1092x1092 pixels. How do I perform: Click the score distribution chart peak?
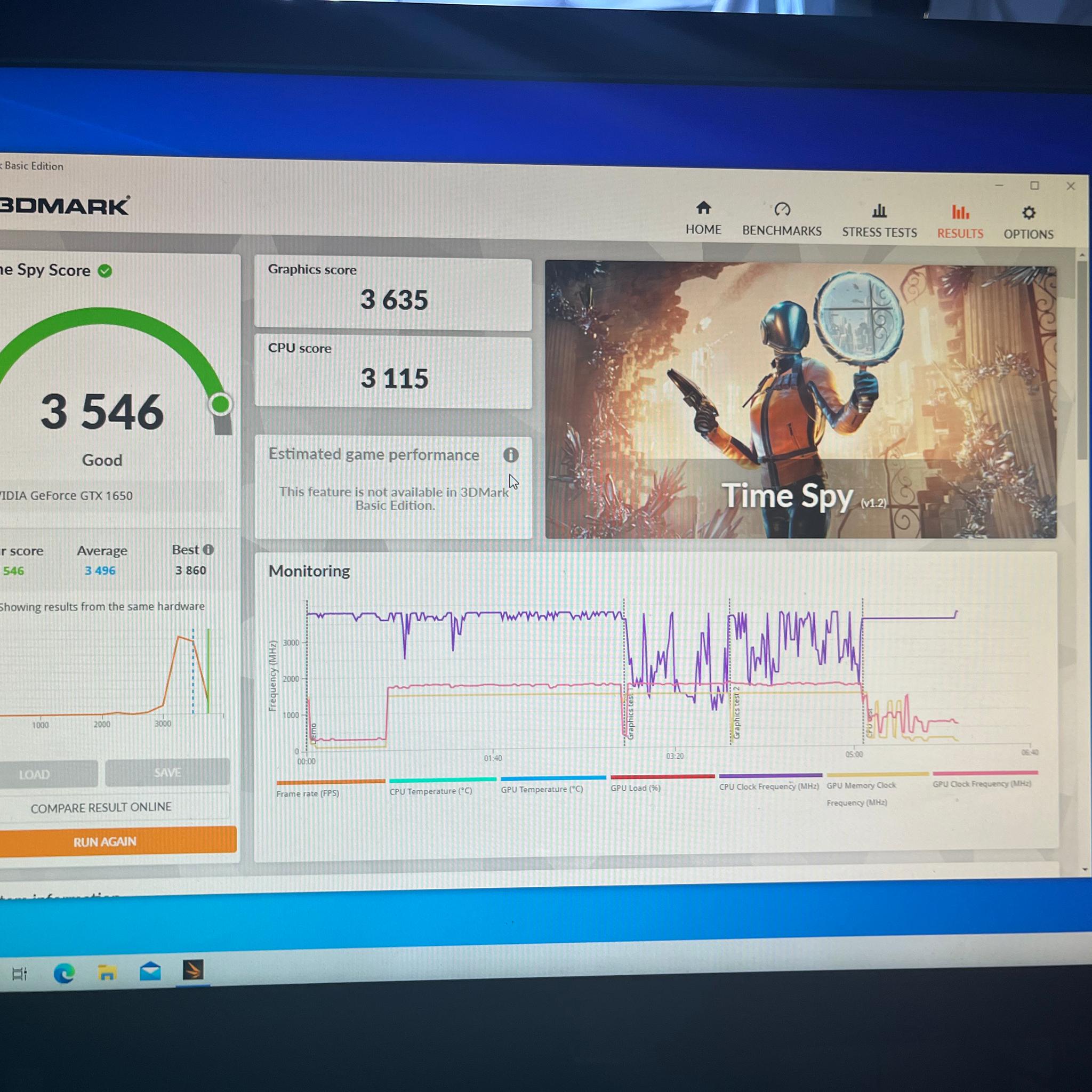179,637
